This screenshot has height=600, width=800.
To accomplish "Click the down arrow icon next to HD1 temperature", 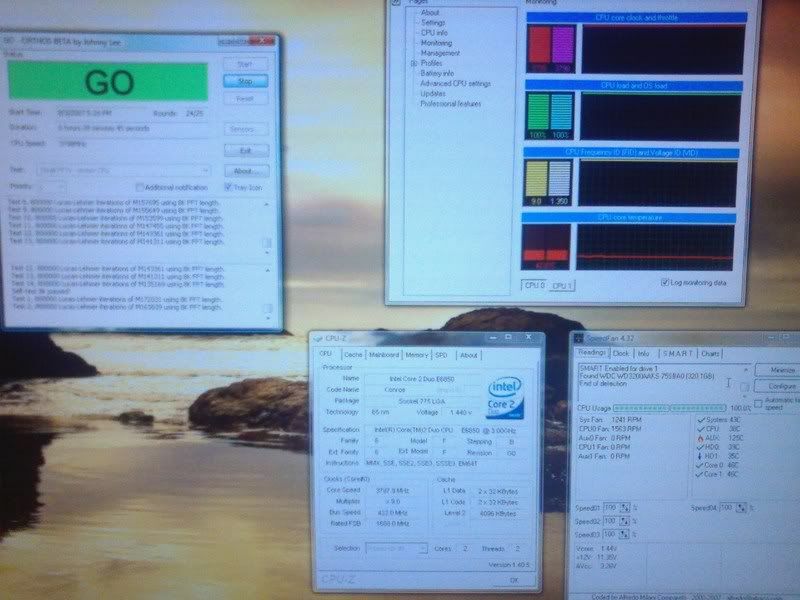I will click(x=699, y=456).
